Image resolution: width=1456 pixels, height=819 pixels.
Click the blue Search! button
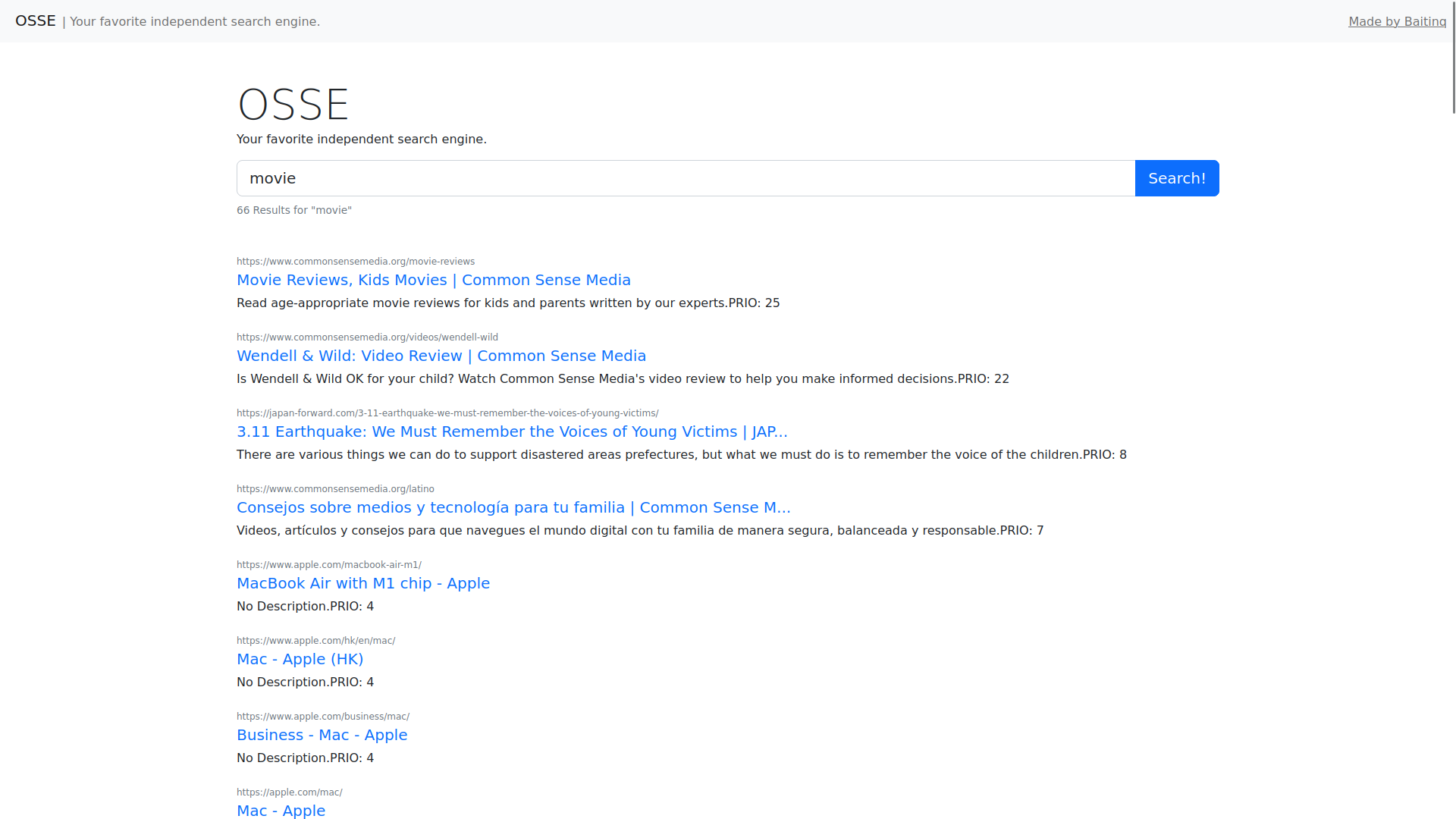click(1176, 178)
